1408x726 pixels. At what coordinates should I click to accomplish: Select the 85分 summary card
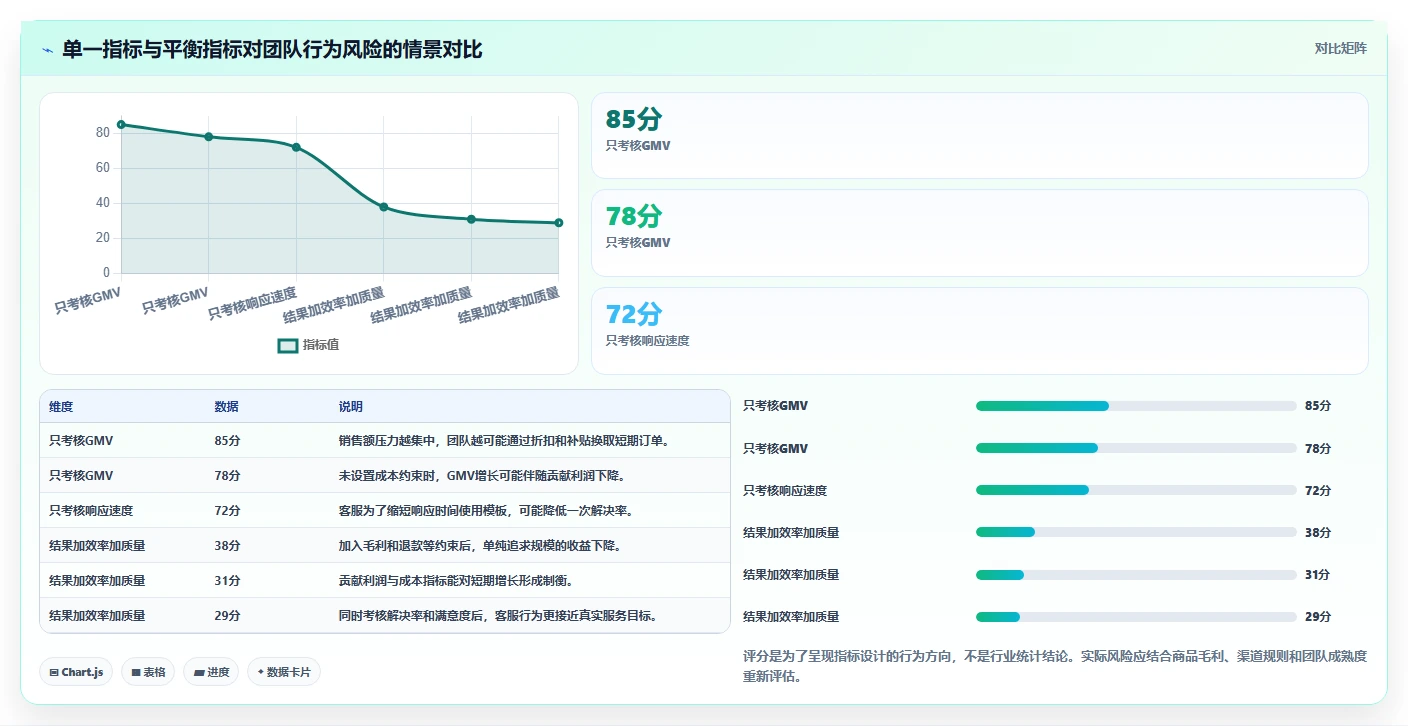[x=979, y=135]
